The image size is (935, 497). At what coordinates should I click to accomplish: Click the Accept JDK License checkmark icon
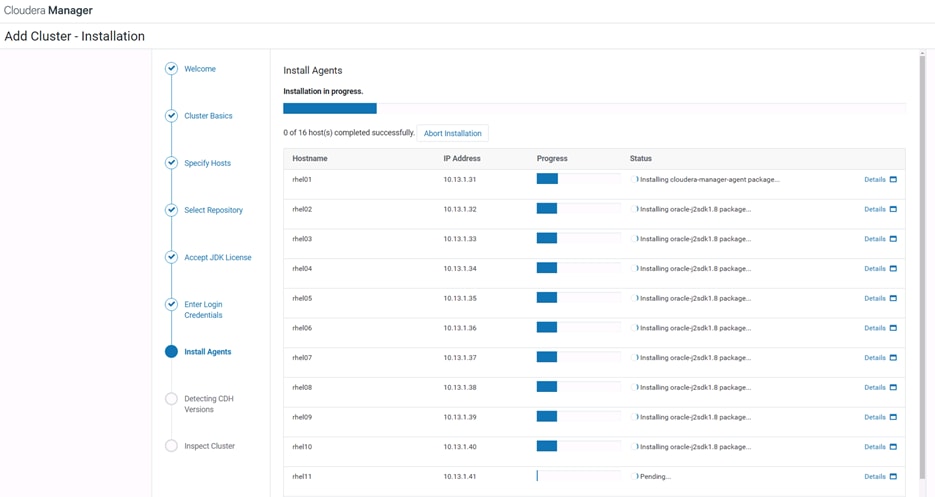(x=171, y=257)
